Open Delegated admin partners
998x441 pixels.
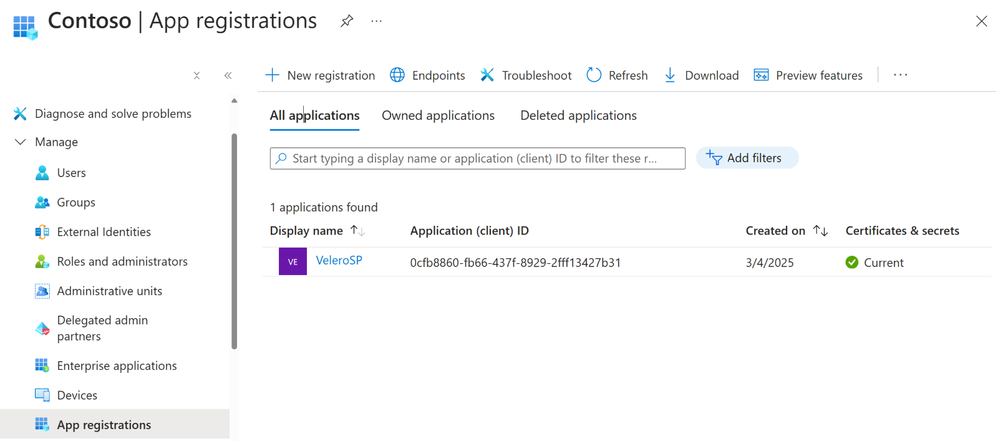pos(92,328)
